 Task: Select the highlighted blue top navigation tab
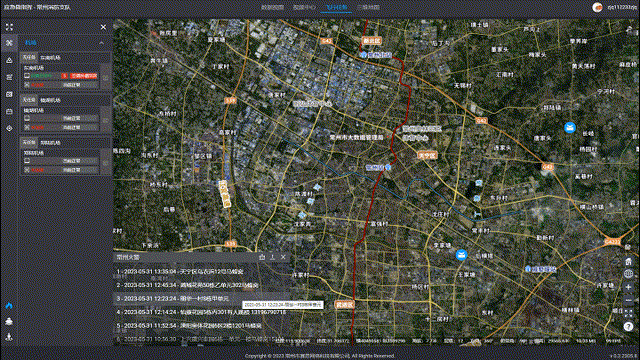336,7
